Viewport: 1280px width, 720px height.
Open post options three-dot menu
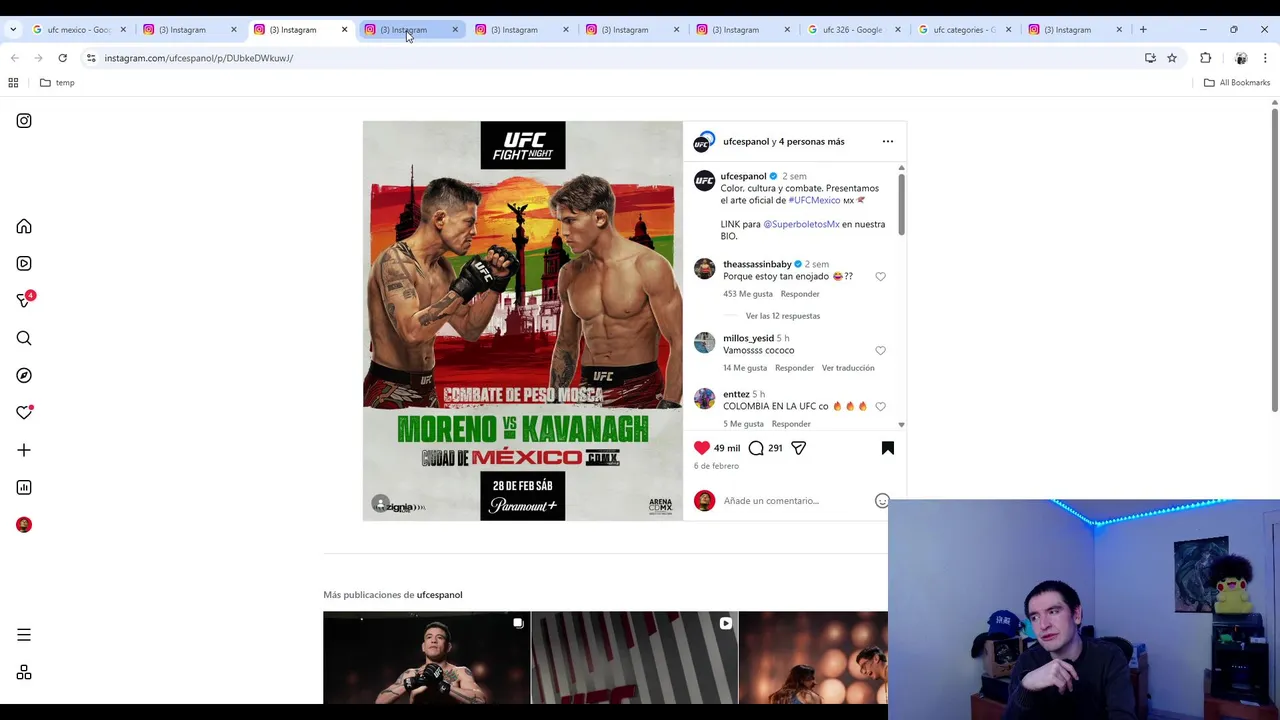click(887, 141)
